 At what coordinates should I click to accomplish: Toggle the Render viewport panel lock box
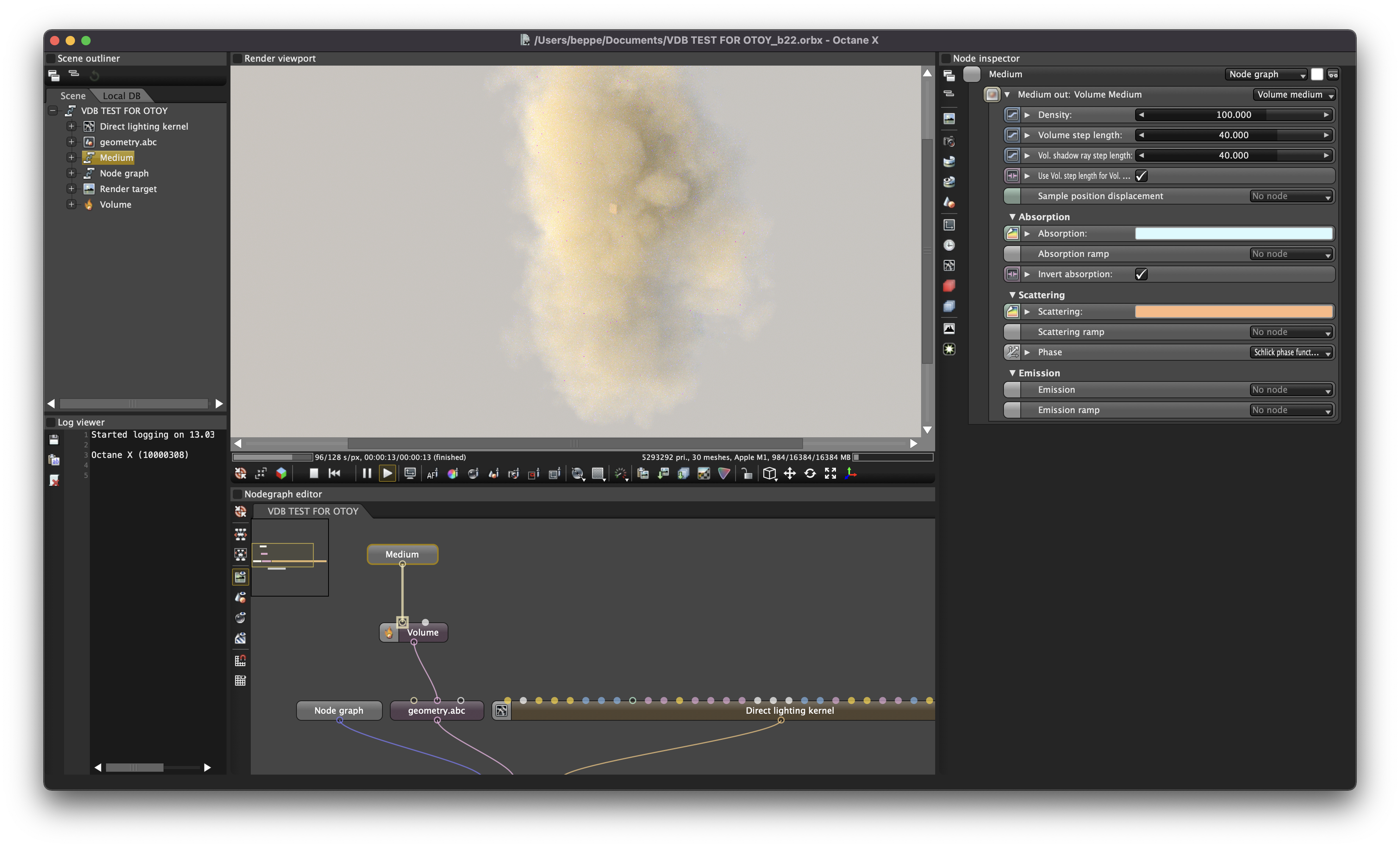(x=237, y=59)
